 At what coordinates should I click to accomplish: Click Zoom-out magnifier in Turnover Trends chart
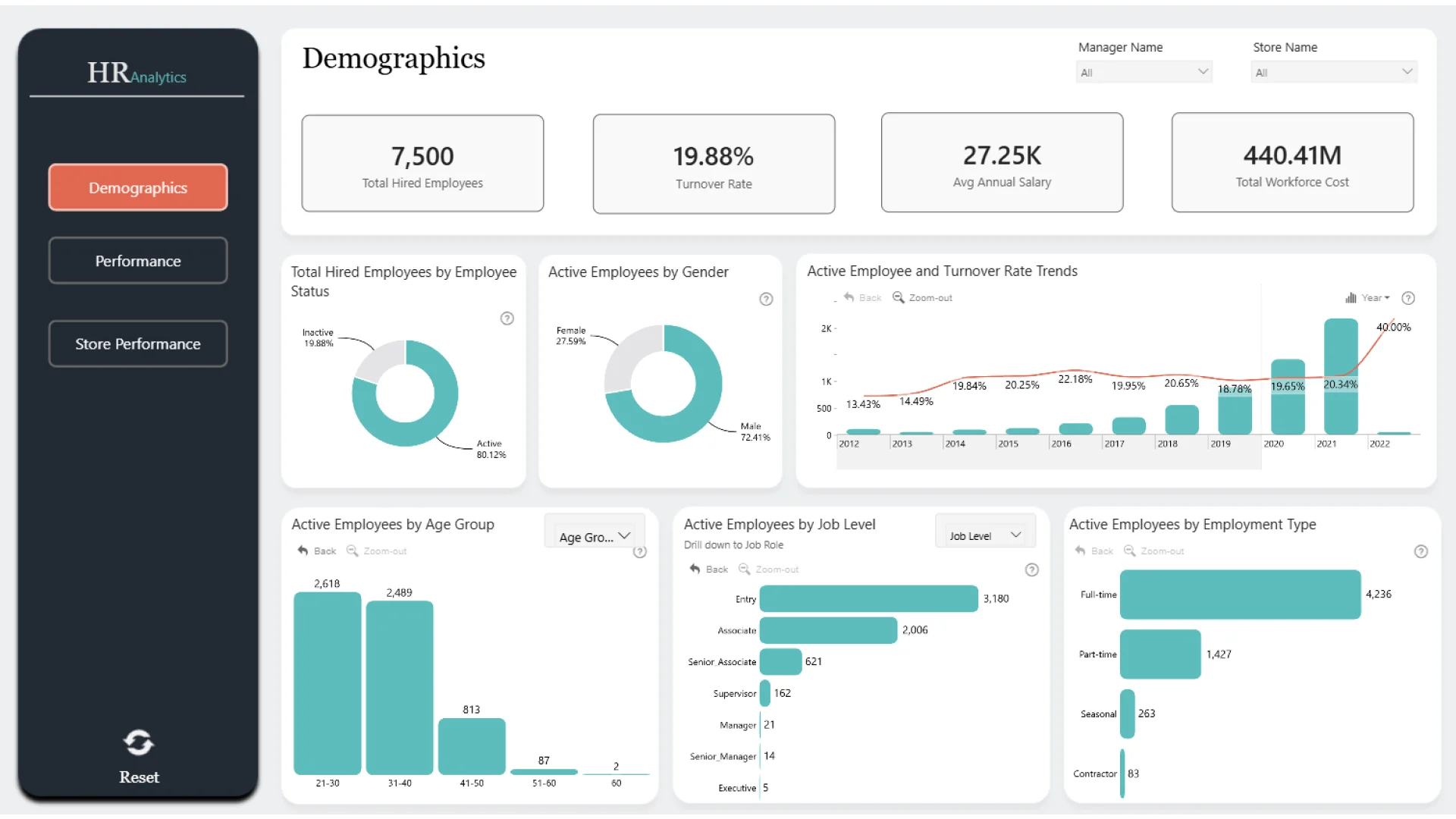(899, 297)
